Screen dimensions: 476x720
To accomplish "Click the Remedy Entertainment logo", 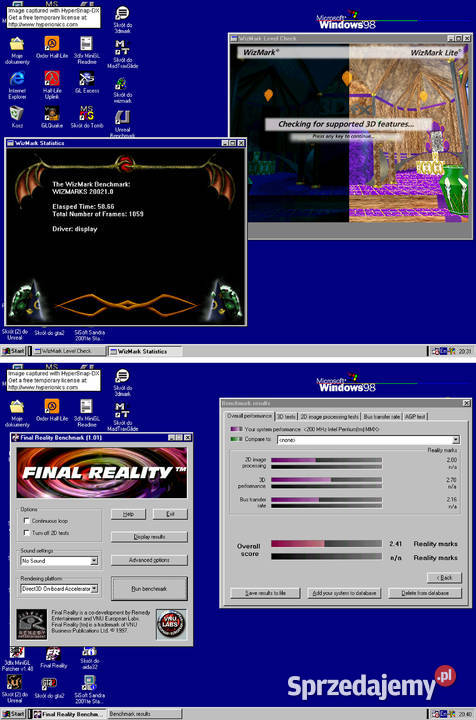I will pos(32,624).
